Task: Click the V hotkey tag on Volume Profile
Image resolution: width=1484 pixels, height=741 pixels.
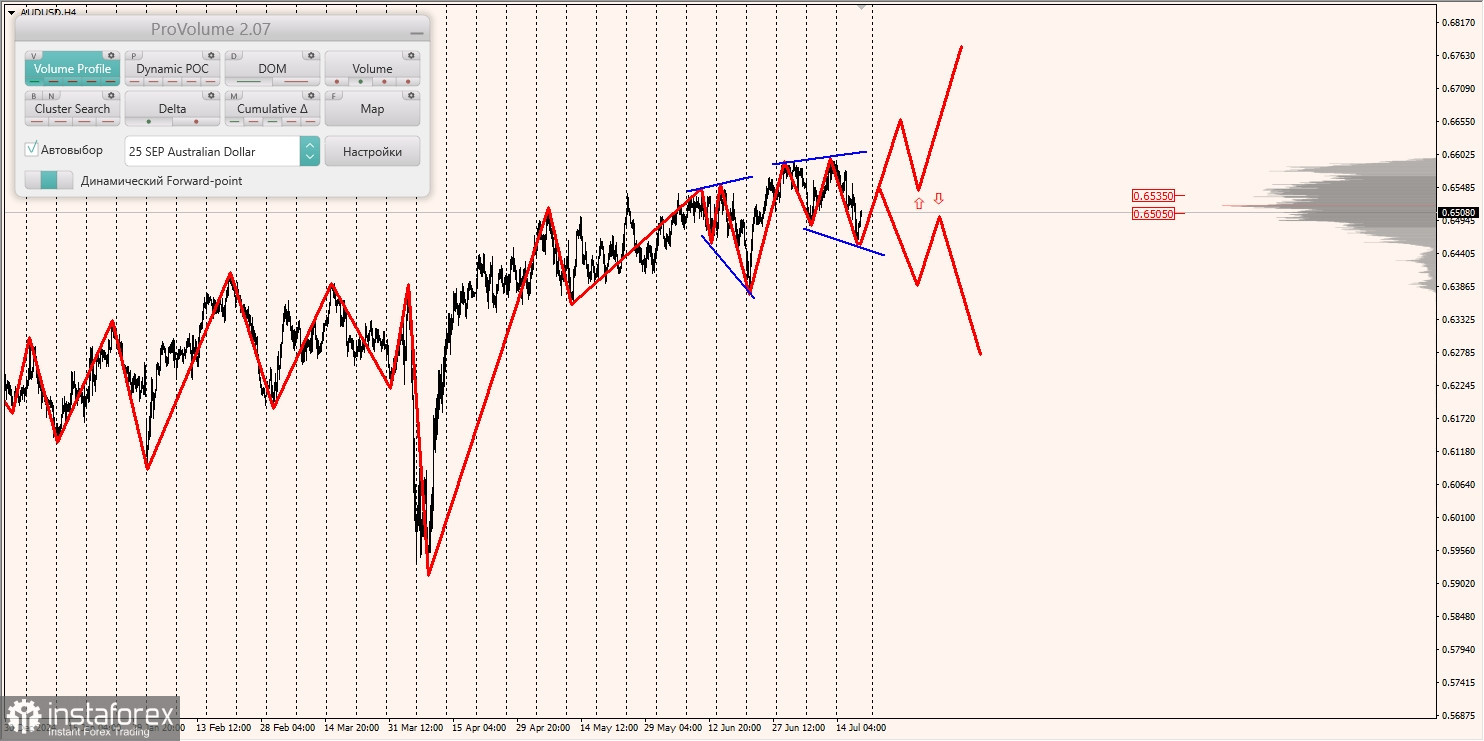Action: pyautogui.click(x=33, y=56)
